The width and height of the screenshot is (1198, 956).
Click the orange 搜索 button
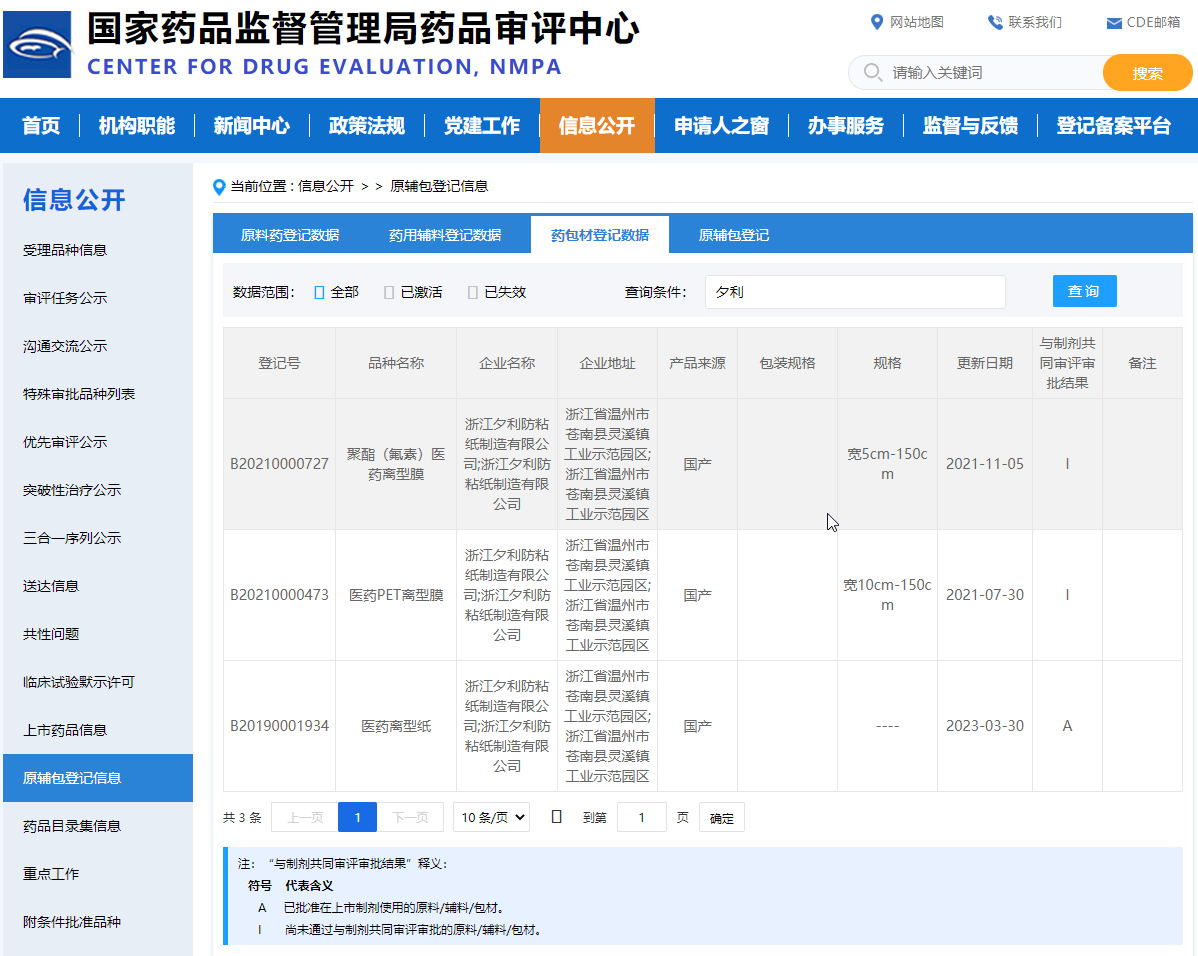[1147, 73]
